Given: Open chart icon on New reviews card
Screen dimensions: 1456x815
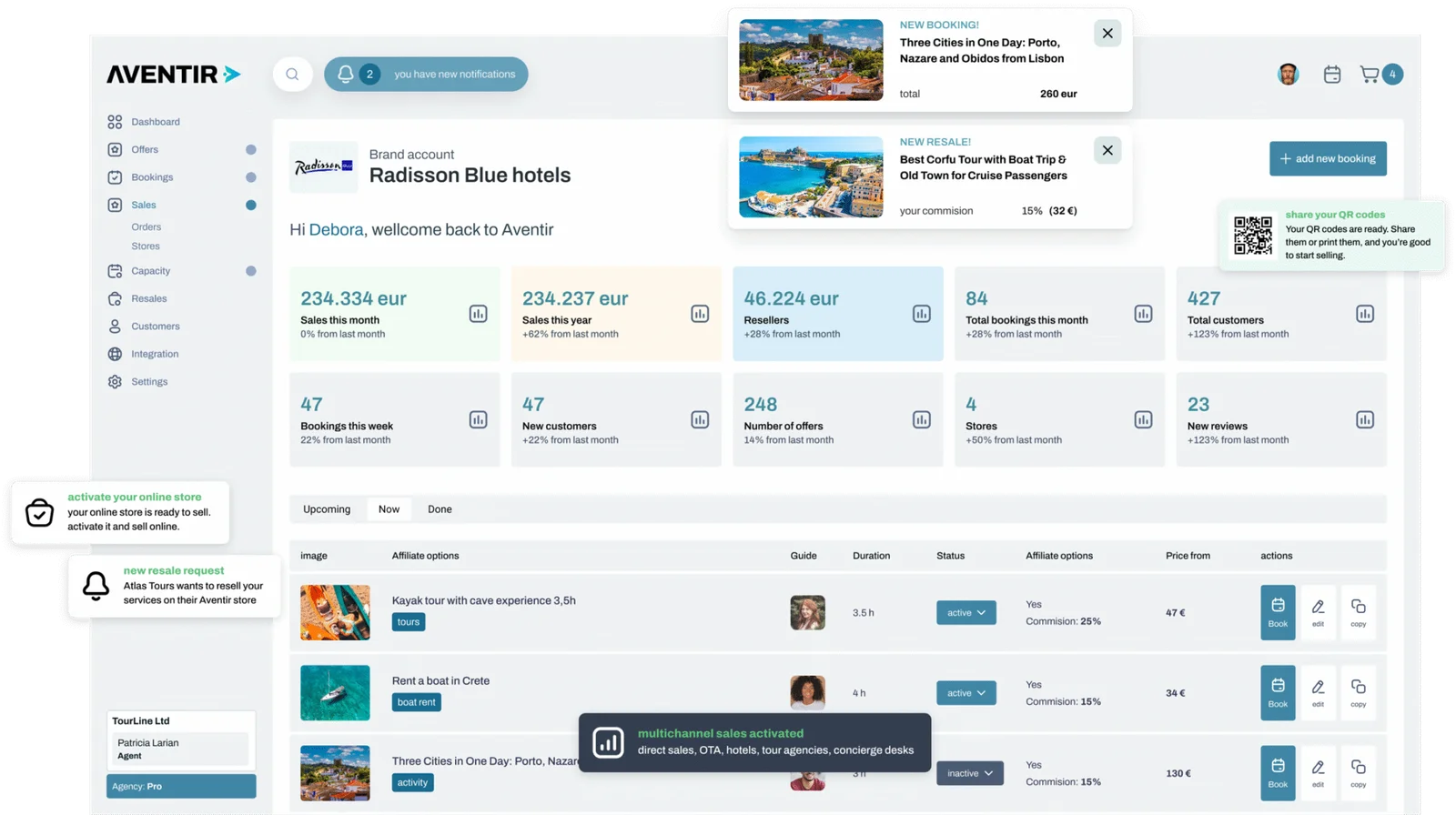Looking at the screenshot, I should pyautogui.click(x=1365, y=419).
